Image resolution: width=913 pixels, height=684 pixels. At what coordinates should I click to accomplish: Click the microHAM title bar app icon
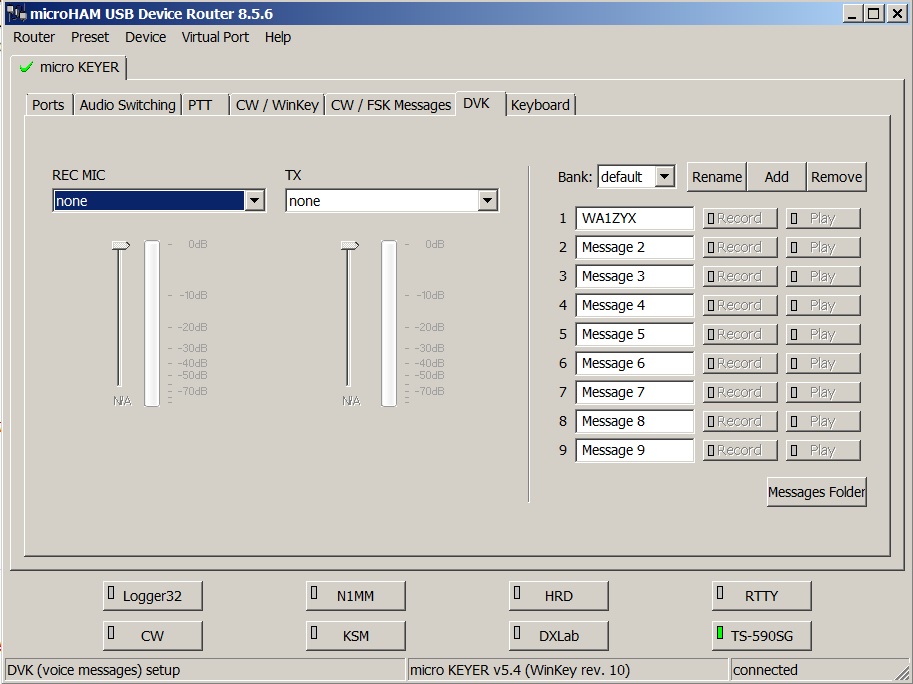[x=16, y=13]
